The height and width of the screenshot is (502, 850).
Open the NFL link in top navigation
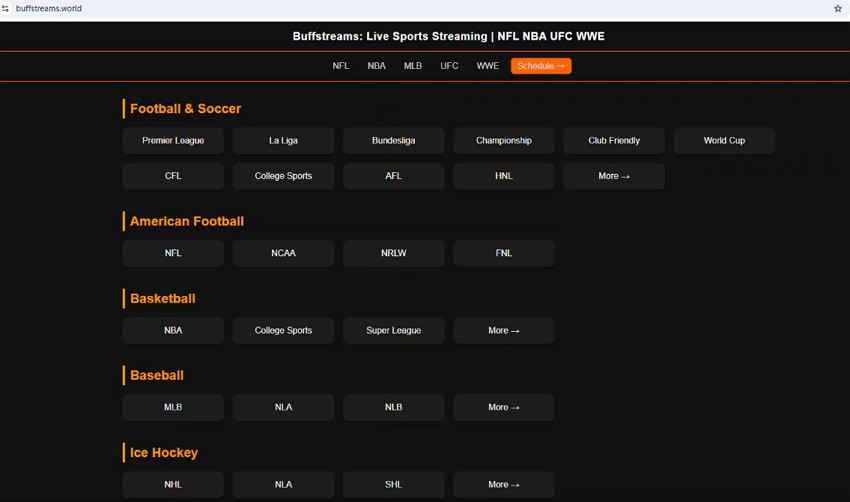tap(341, 66)
